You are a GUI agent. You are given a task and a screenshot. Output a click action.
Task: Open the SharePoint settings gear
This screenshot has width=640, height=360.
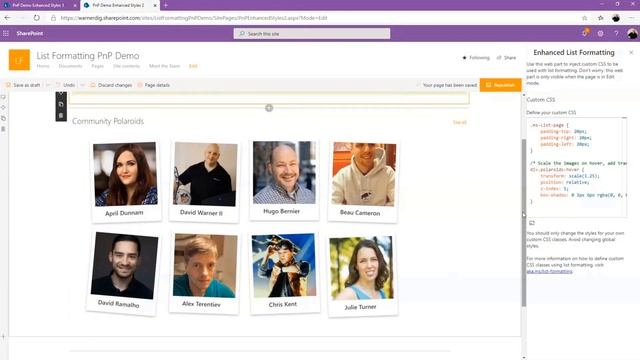(x=600, y=33)
